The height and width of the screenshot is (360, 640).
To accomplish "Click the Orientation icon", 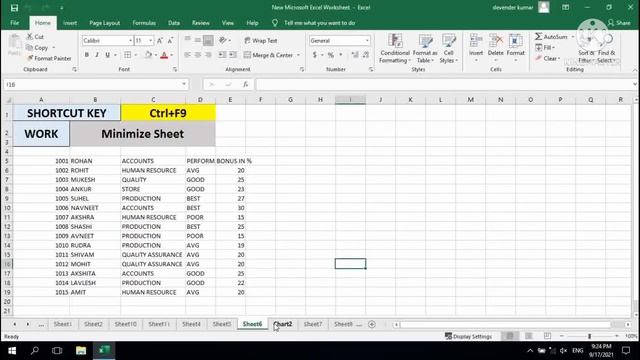I will [223, 40].
